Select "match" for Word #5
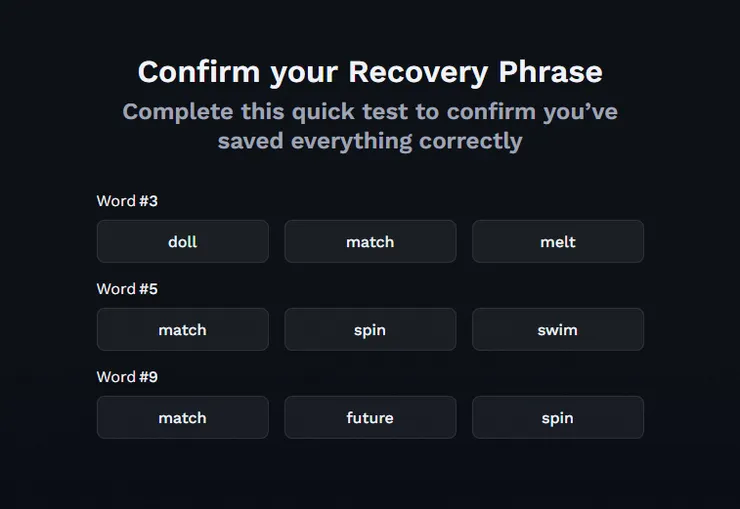The image size is (740, 509). tap(182, 330)
